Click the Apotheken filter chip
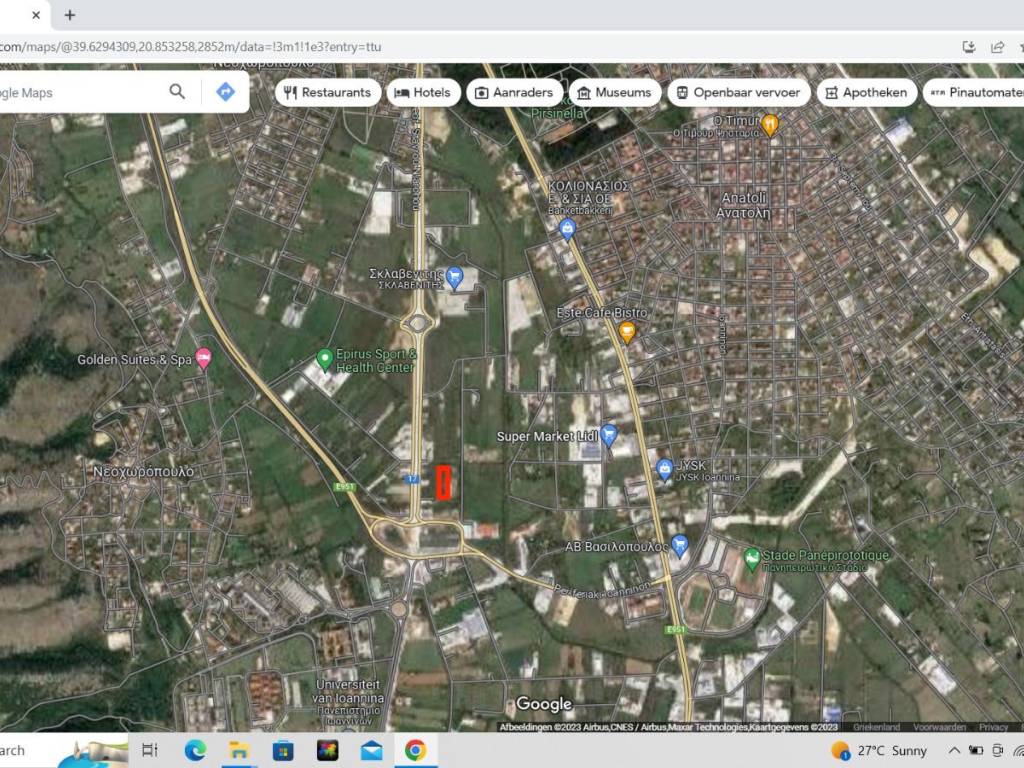Viewport: 1024px width, 768px height. [x=866, y=92]
